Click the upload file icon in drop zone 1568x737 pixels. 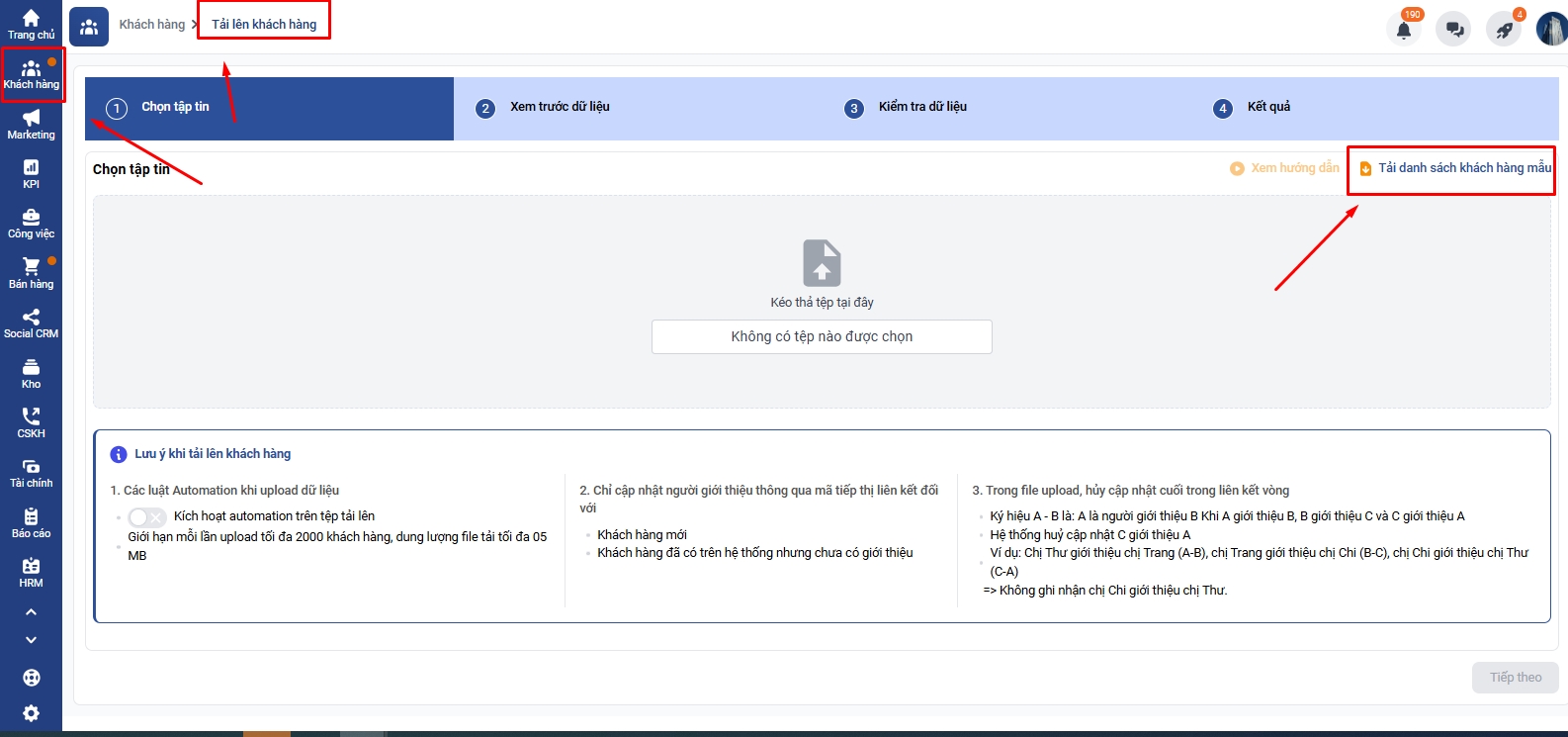tap(822, 263)
